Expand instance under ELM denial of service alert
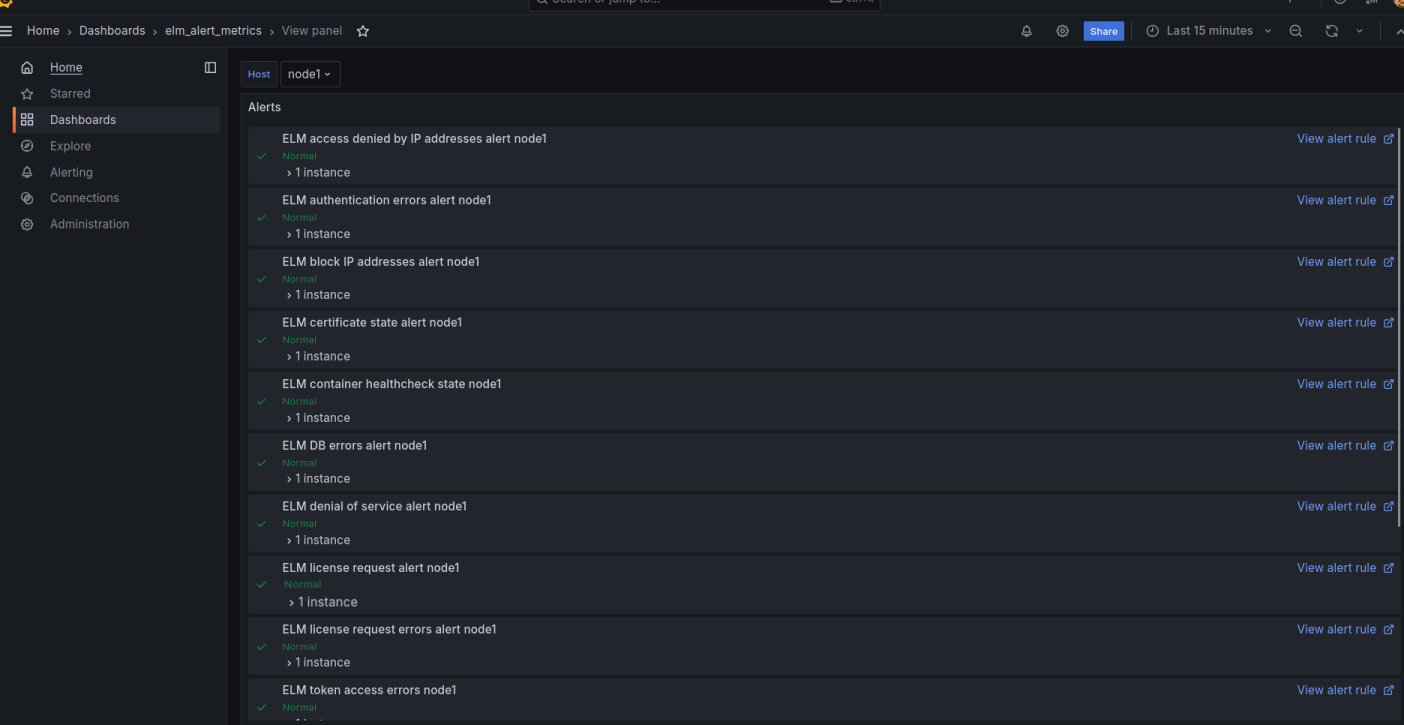Screen dimensions: 1404x725 pyautogui.click(x=318, y=540)
